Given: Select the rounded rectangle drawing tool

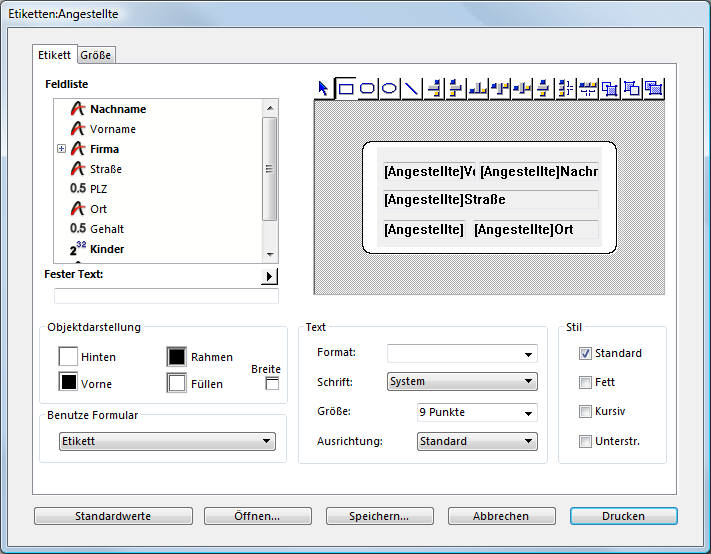Looking at the screenshot, I should click(x=367, y=88).
